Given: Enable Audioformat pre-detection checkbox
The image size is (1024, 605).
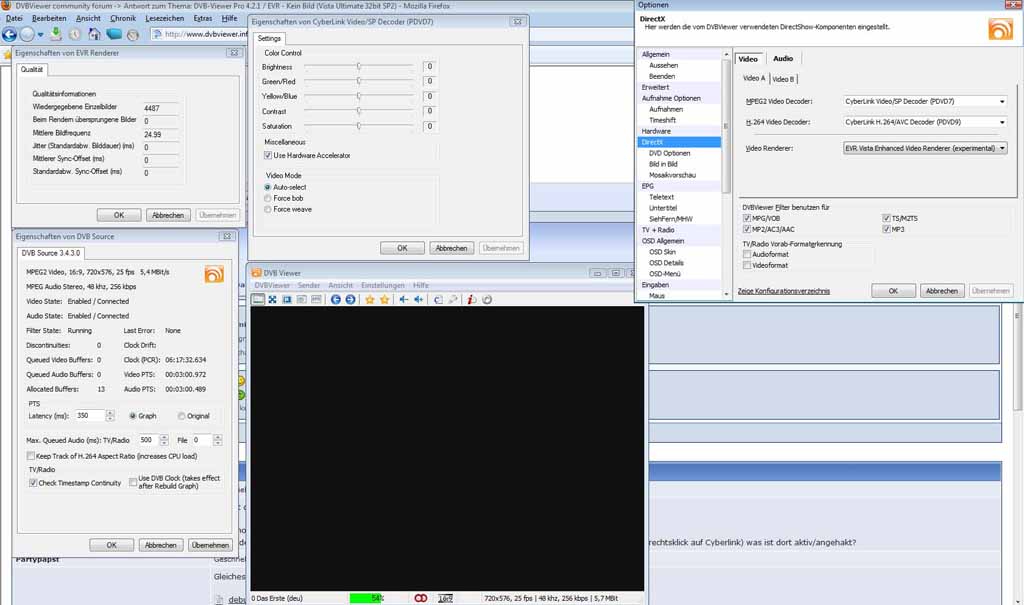Looking at the screenshot, I should tap(746, 254).
